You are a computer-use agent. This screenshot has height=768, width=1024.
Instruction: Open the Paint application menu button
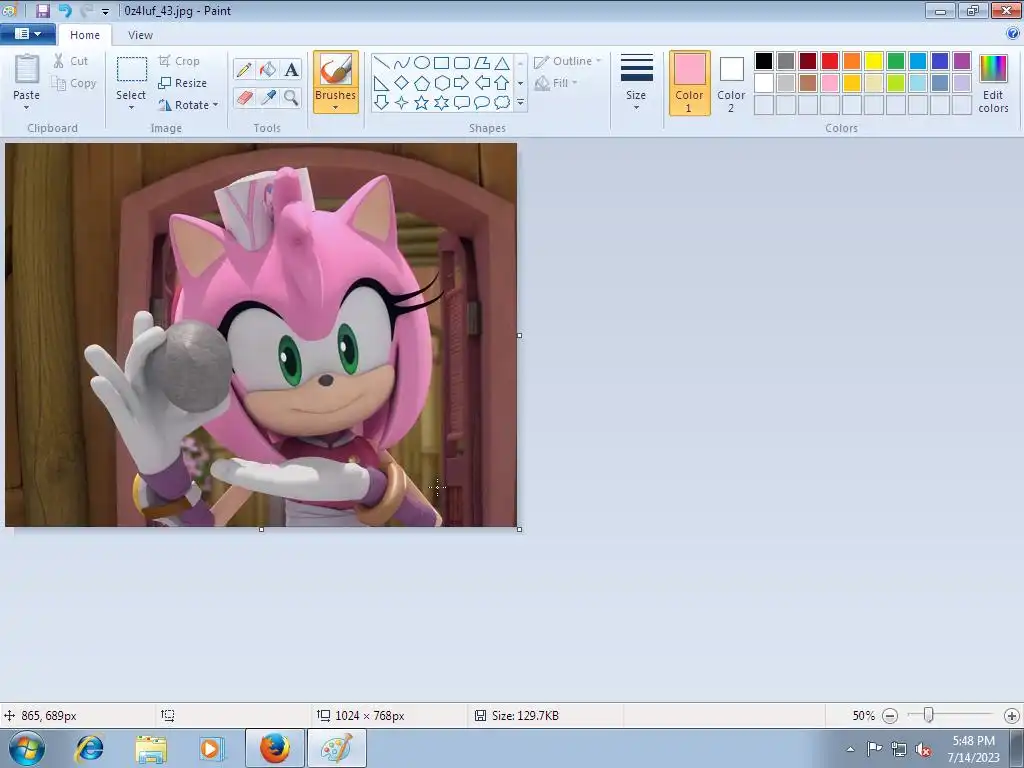pos(27,34)
